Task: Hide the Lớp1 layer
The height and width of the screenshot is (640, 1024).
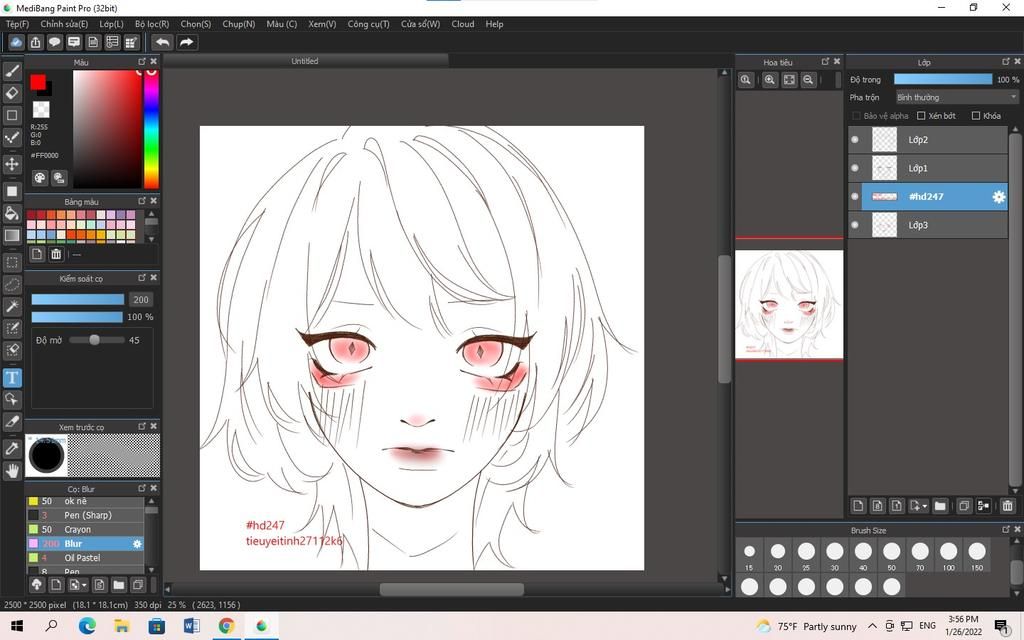Action: pos(855,168)
